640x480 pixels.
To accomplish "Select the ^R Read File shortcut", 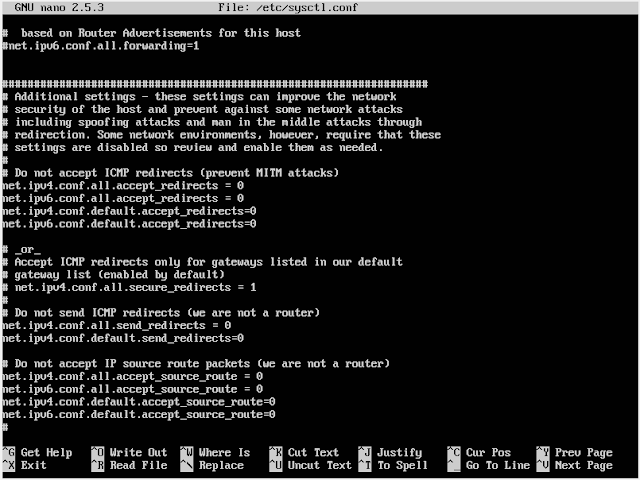I will (x=129, y=465).
